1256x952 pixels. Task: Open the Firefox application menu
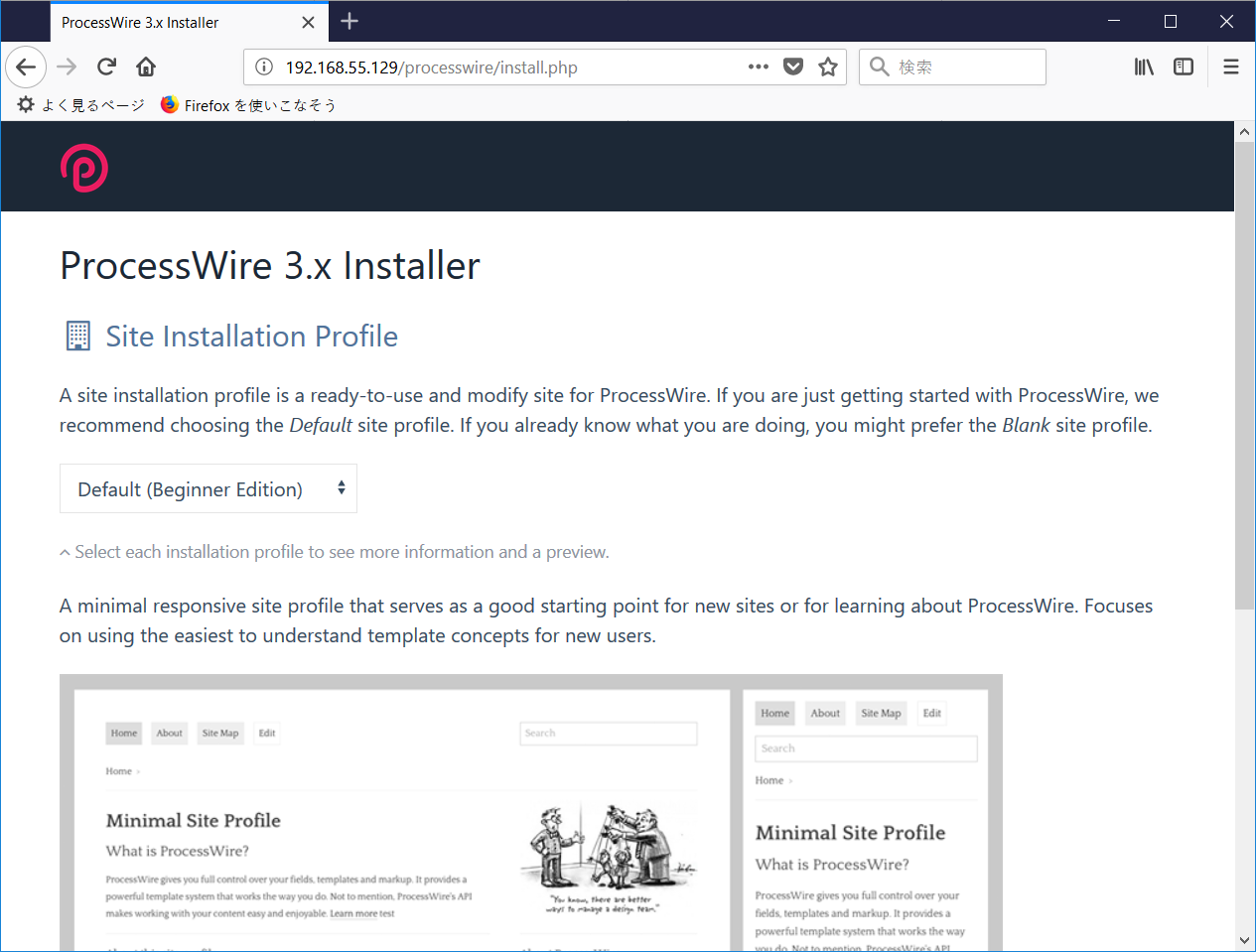point(1230,67)
